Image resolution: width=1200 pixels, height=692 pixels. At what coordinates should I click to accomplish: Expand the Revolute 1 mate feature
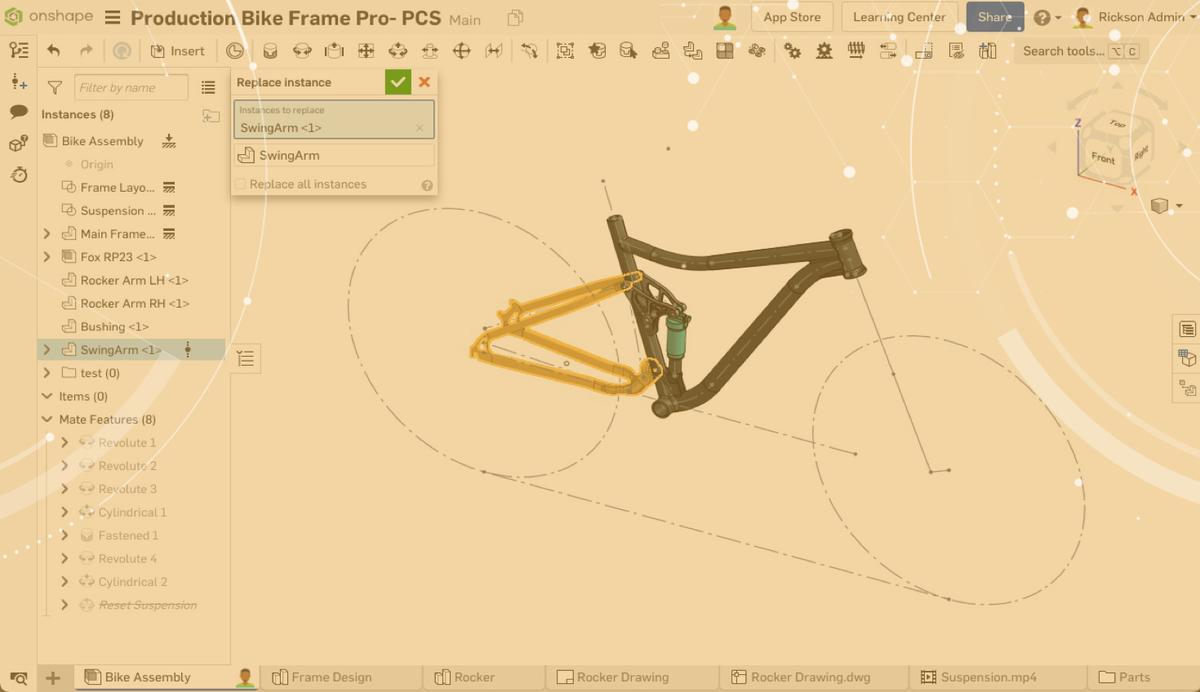64,442
